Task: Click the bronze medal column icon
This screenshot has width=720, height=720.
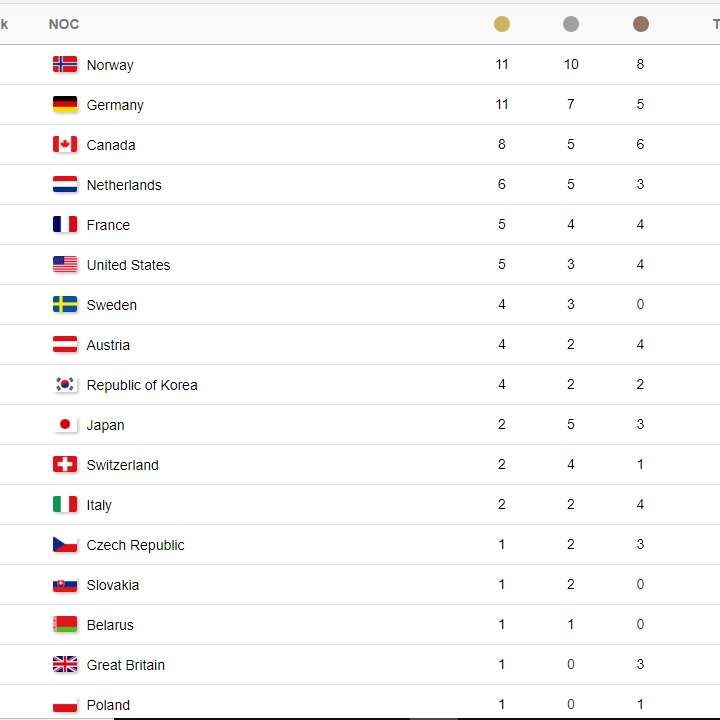Action: coord(641,24)
